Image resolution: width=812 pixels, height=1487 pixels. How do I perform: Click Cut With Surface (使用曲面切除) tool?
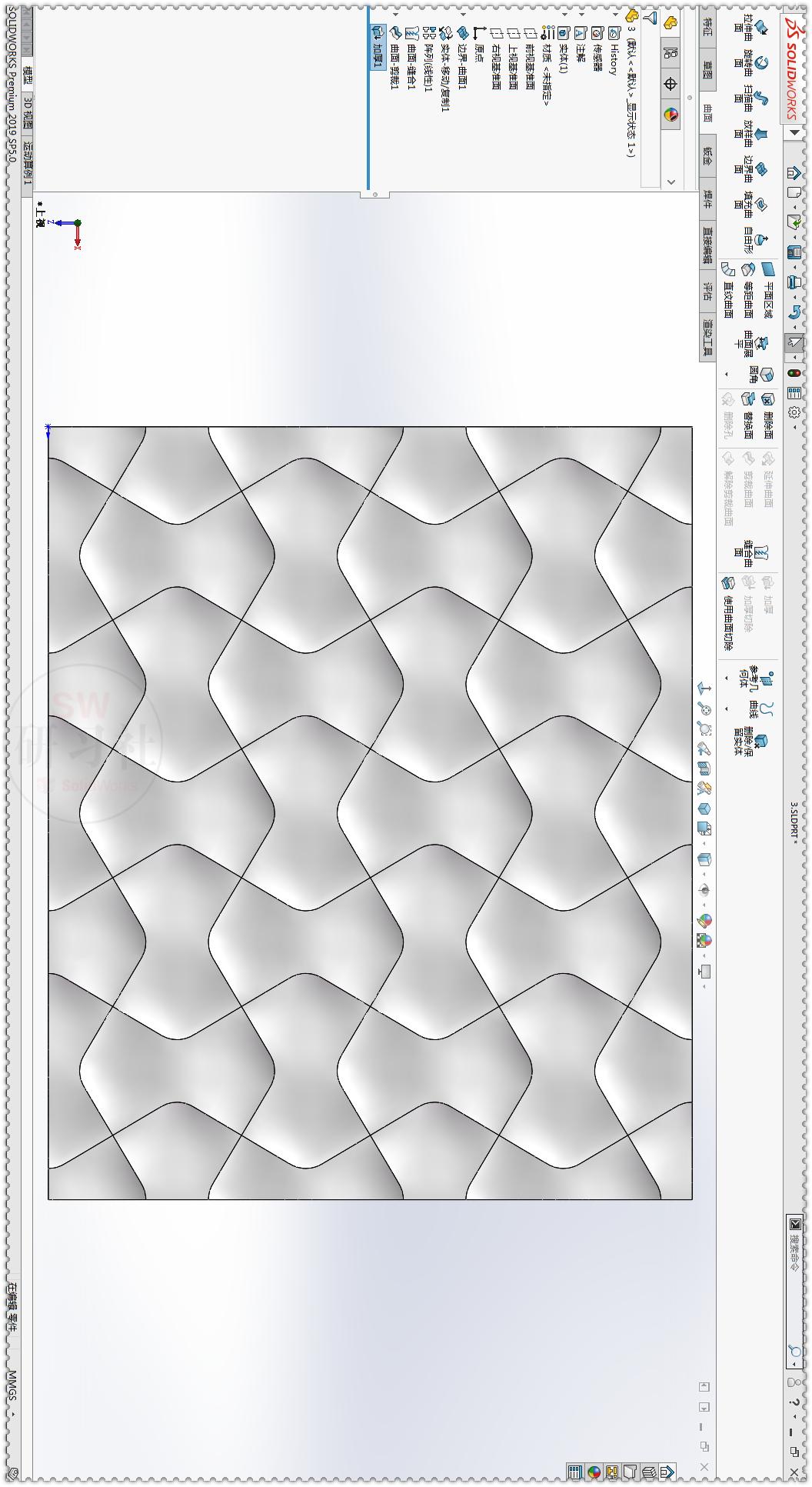coord(727,614)
